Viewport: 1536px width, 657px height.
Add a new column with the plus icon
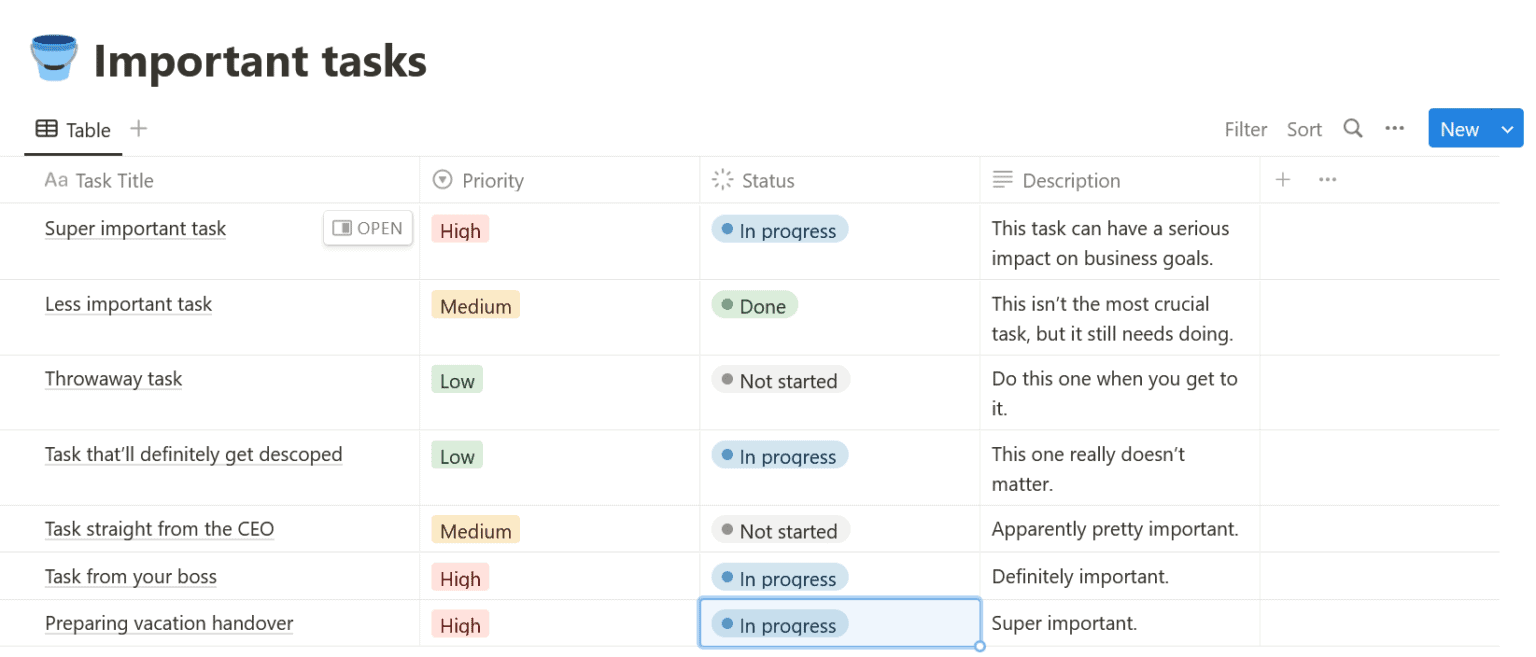1283,179
